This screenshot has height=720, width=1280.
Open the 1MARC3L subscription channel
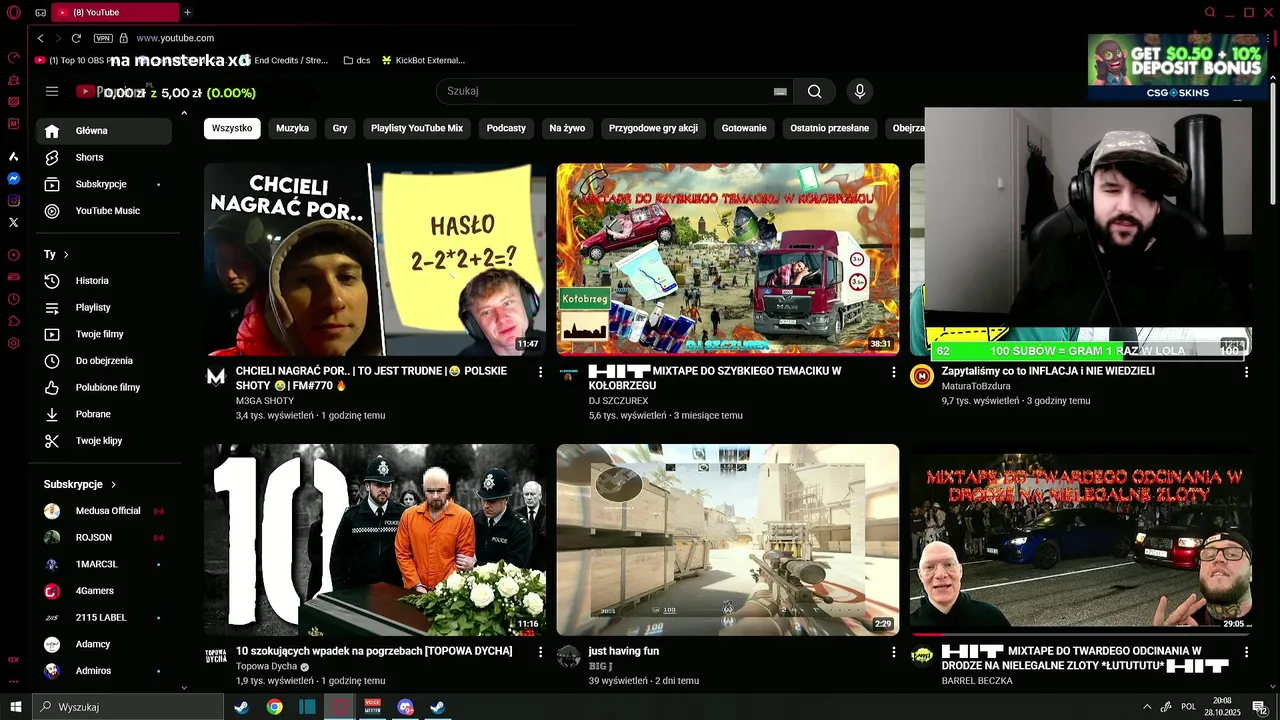pos(105,564)
